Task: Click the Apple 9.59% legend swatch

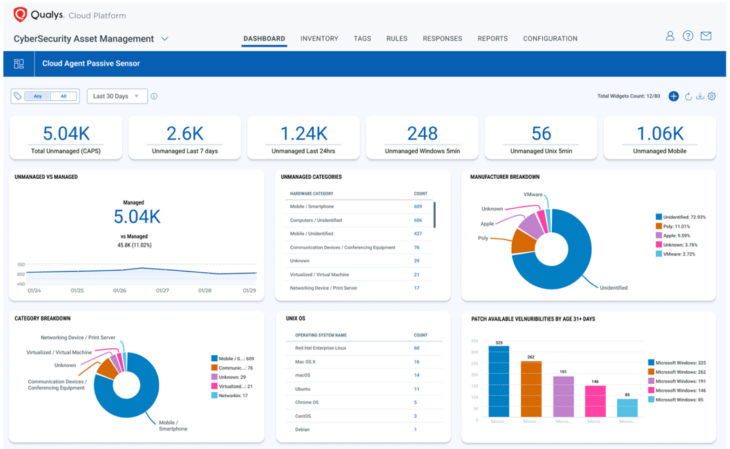Action: (x=659, y=235)
